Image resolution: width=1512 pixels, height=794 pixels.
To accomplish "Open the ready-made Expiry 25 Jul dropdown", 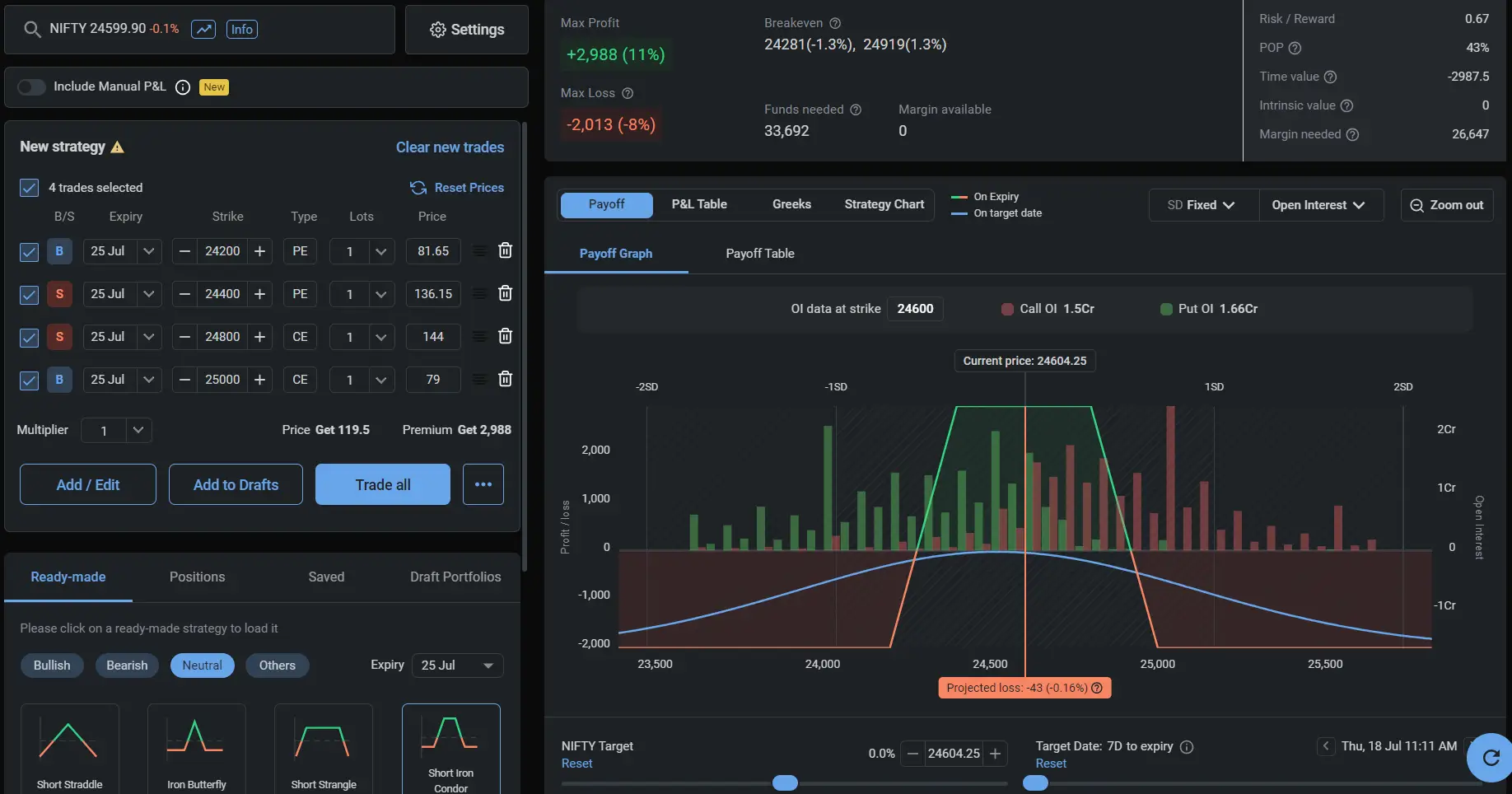I will 457,666.
